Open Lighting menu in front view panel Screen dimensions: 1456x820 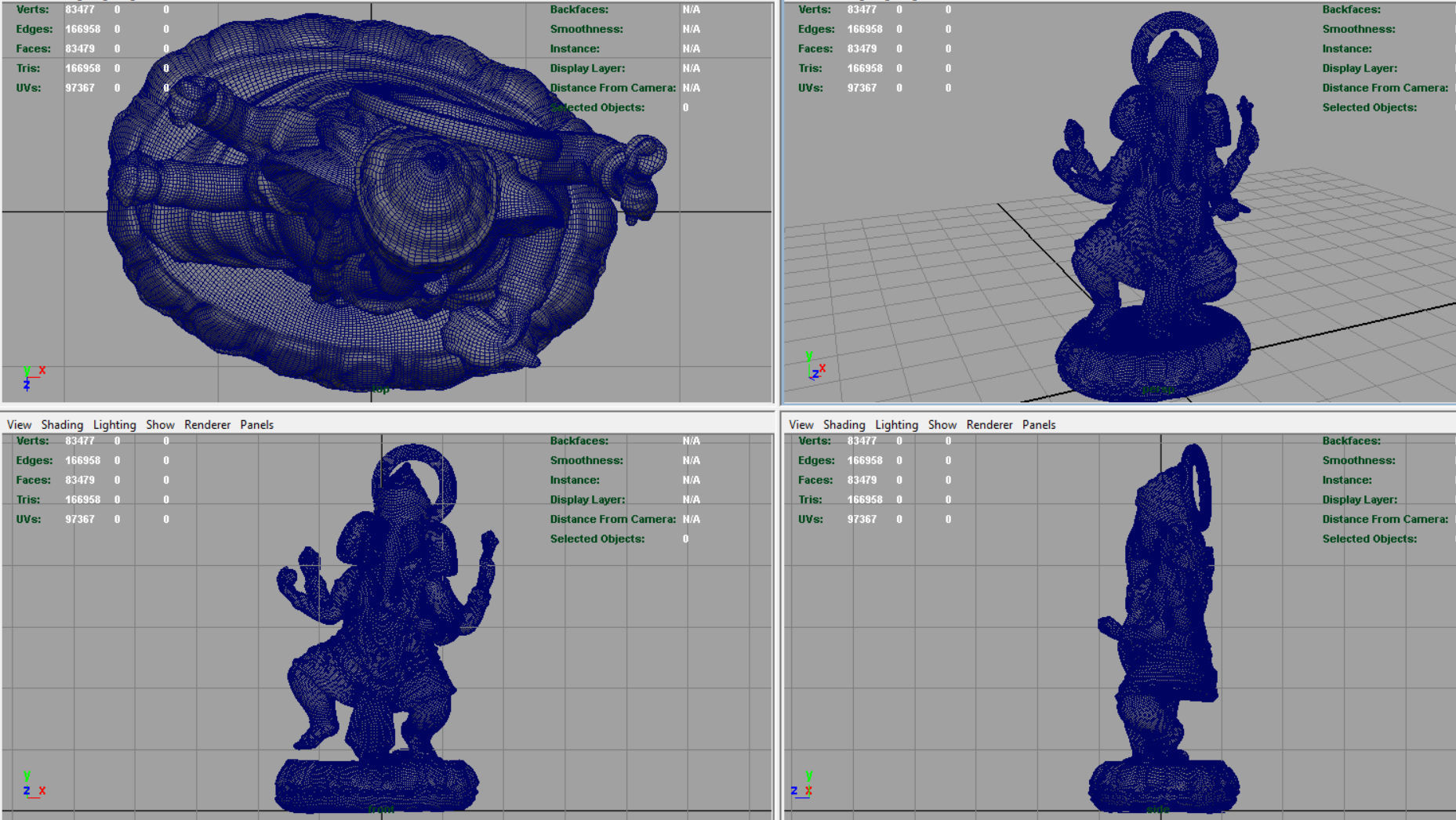pos(114,424)
